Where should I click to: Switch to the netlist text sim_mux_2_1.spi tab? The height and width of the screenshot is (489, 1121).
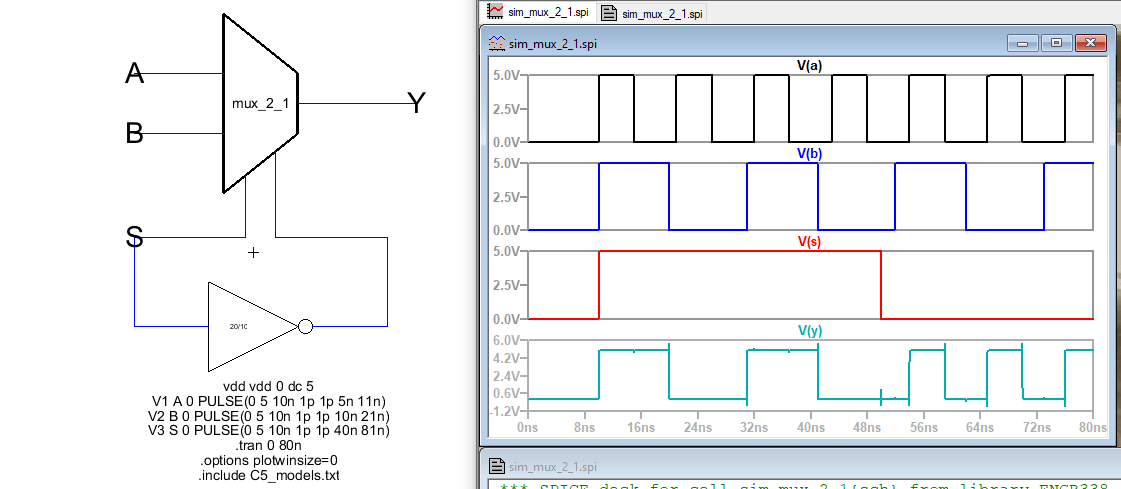pos(651,13)
